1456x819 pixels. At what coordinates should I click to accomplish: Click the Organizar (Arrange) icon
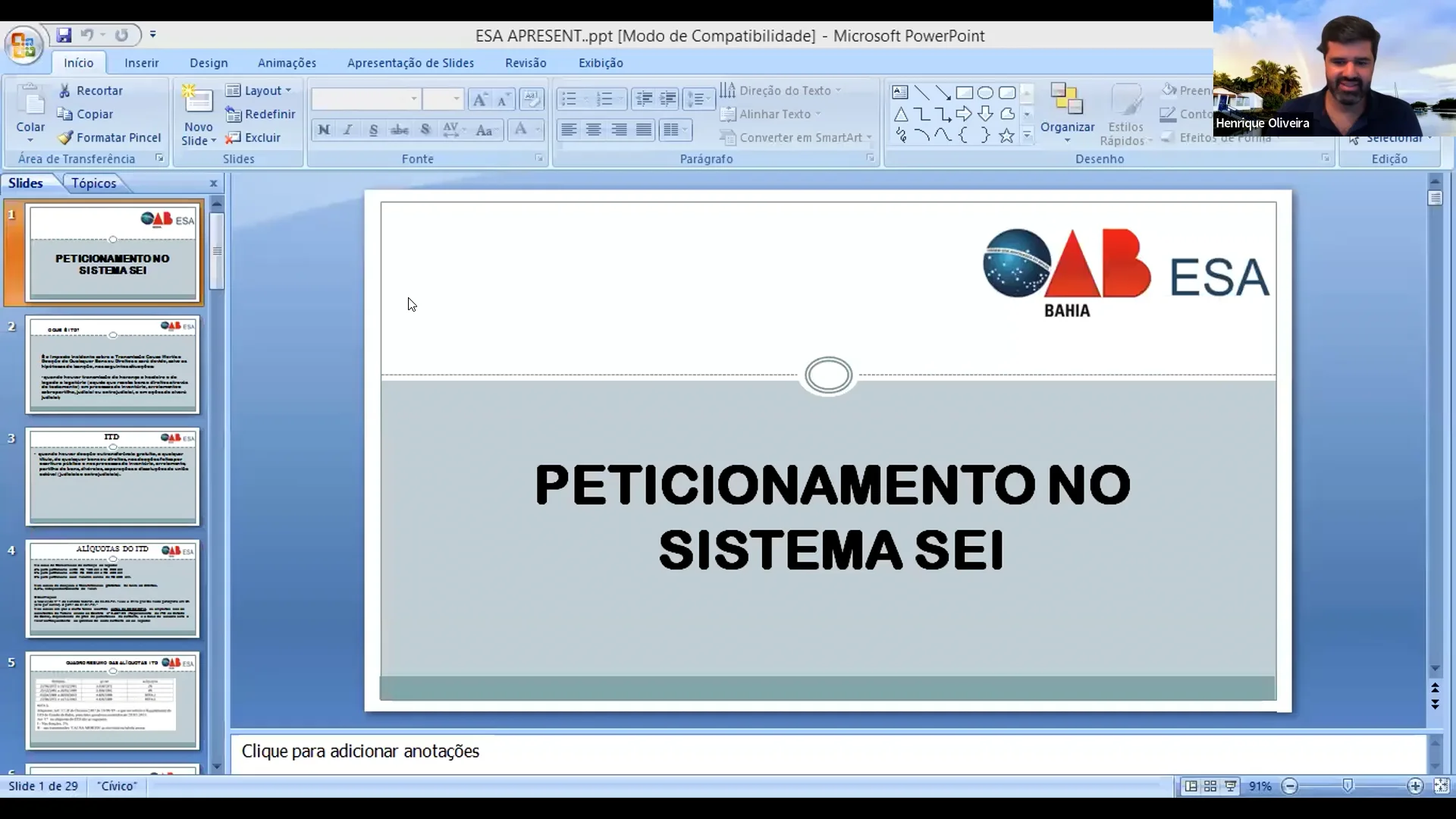pyautogui.click(x=1066, y=101)
